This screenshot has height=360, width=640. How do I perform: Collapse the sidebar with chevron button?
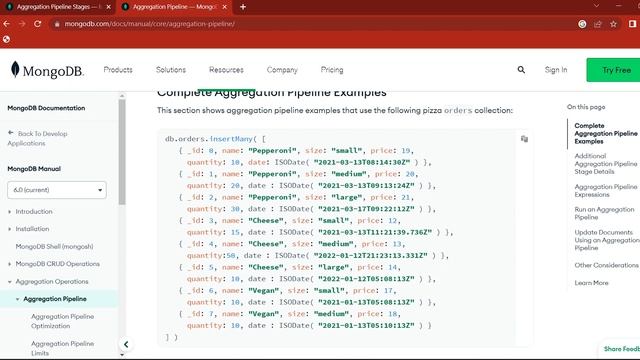[x=126, y=344]
